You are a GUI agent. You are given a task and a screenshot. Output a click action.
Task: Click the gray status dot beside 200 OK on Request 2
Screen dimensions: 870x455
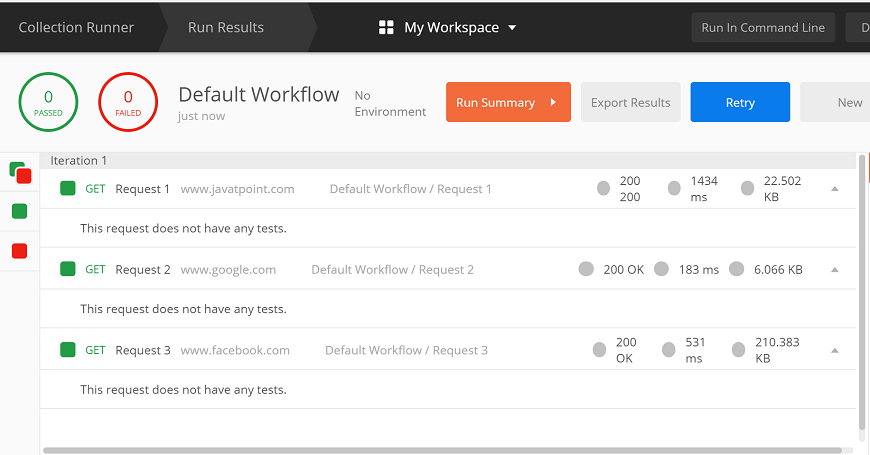click(x=586, y=269)
